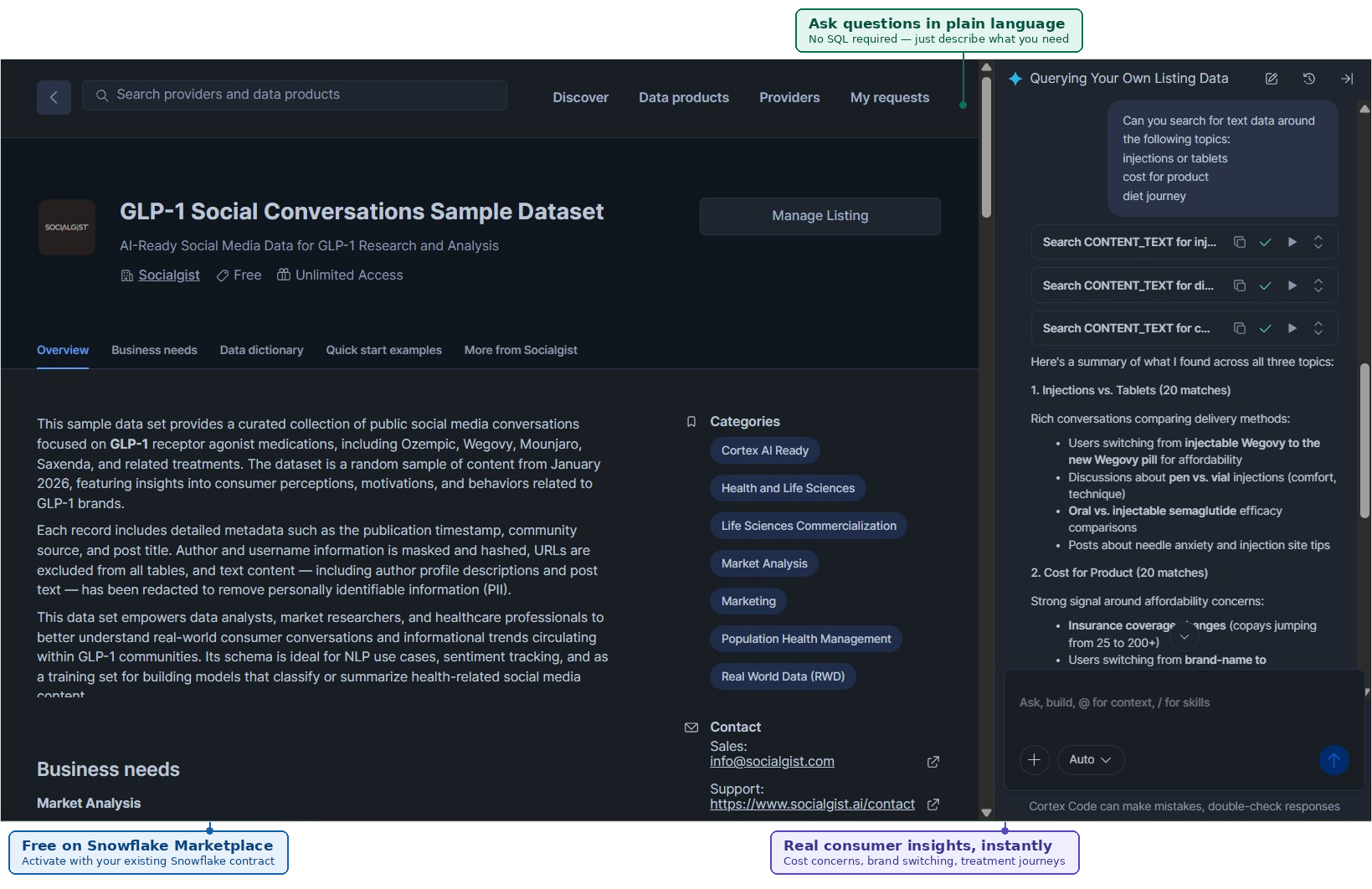
Task: Run the 'Search CONTENT_TEXT for c...' query
Action: click(1292, 328)
